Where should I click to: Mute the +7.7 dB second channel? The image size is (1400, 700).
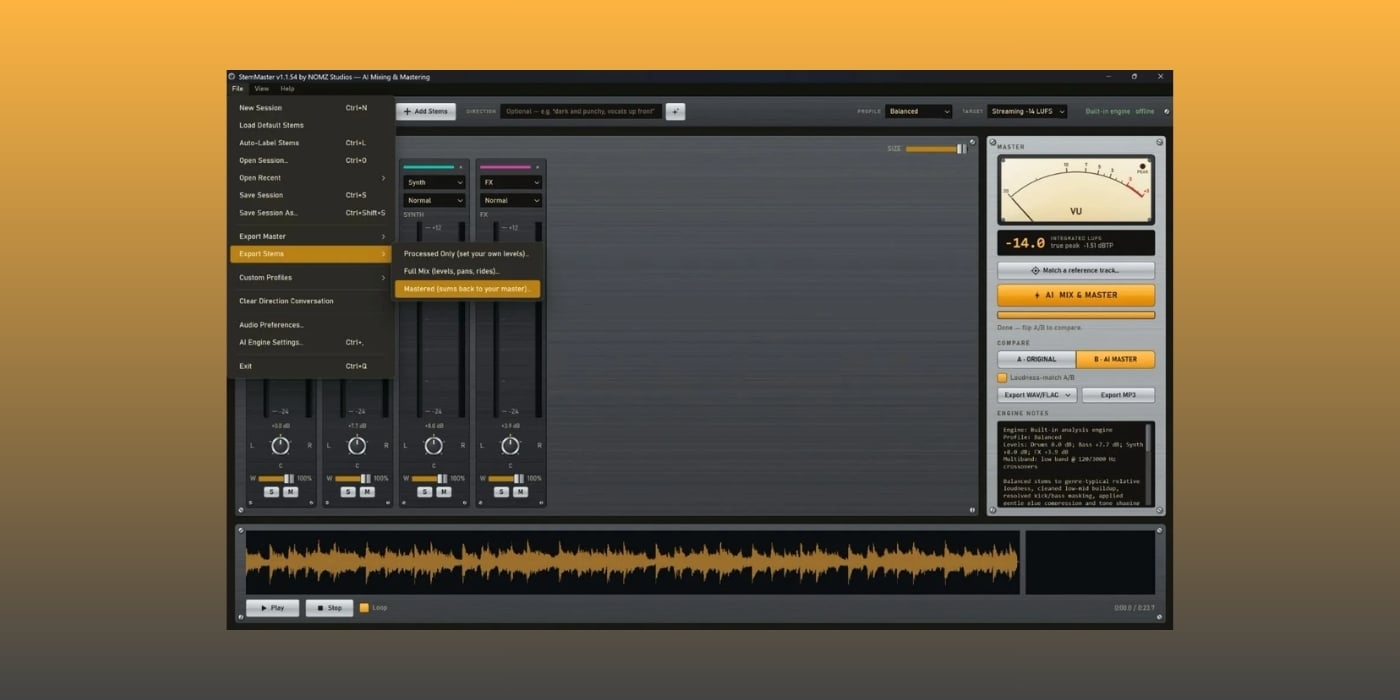tap(367, 491)
